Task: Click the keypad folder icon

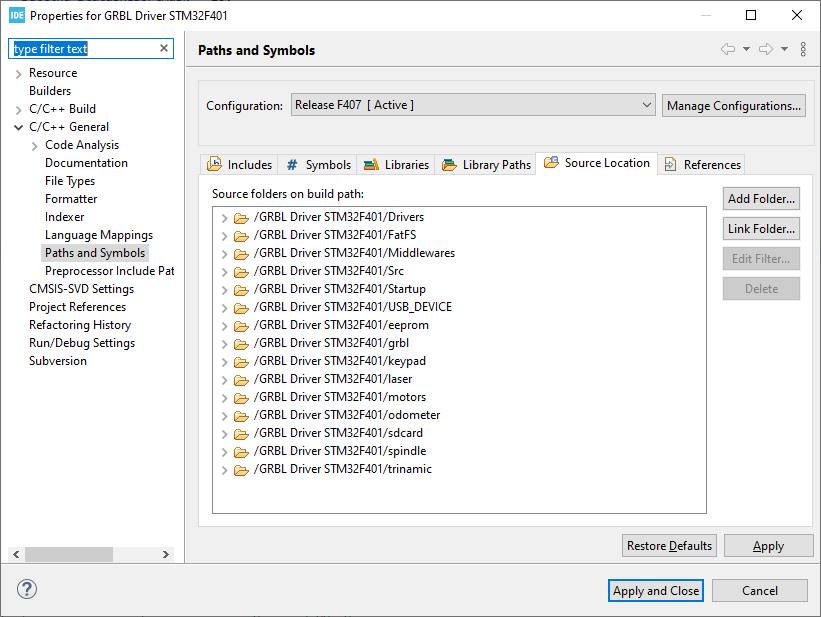Action: (241, 362)
